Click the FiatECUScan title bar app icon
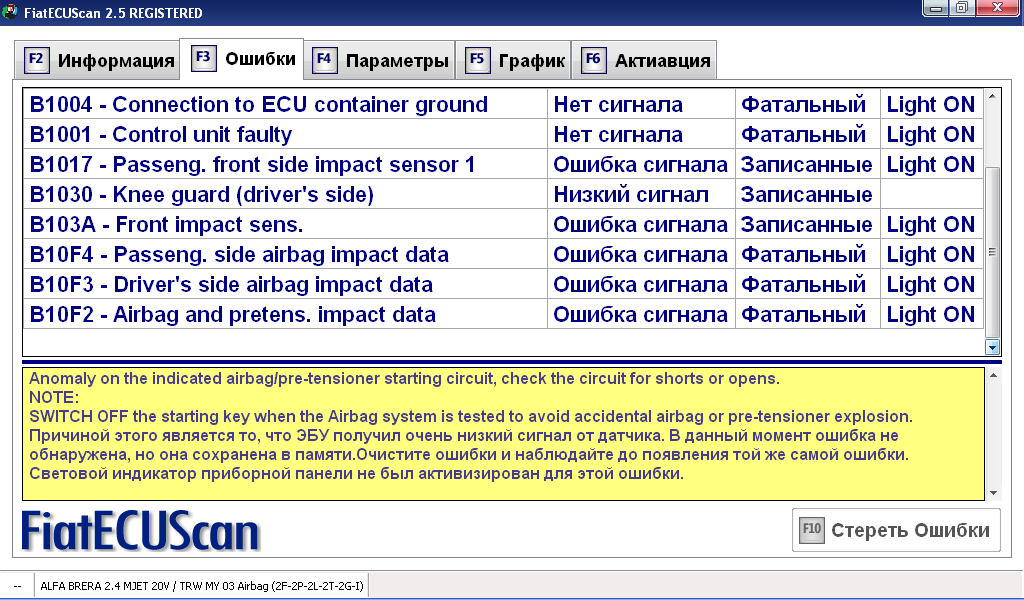1024x600 pixels. coord(10,12)
